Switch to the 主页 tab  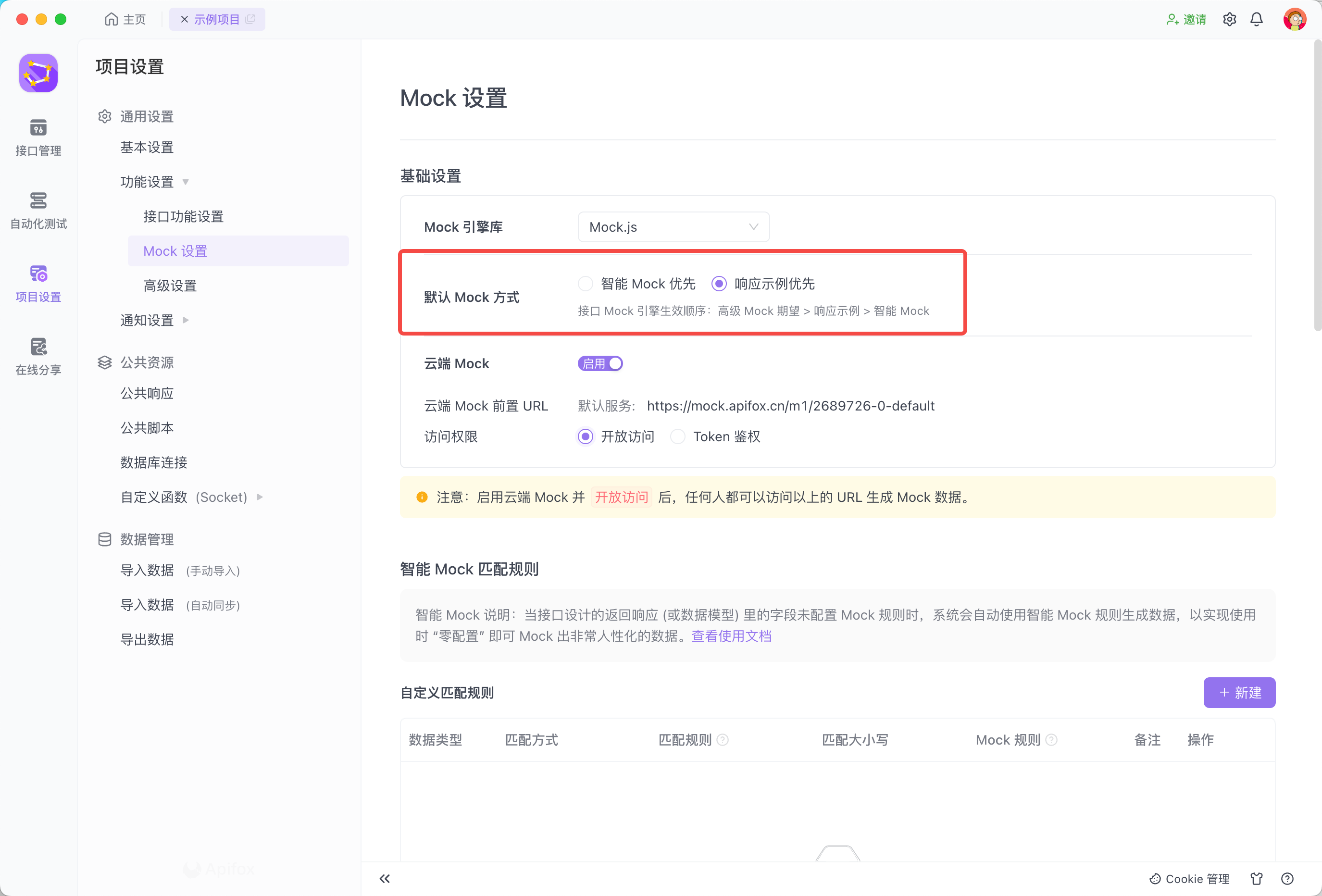click(126, 19)
